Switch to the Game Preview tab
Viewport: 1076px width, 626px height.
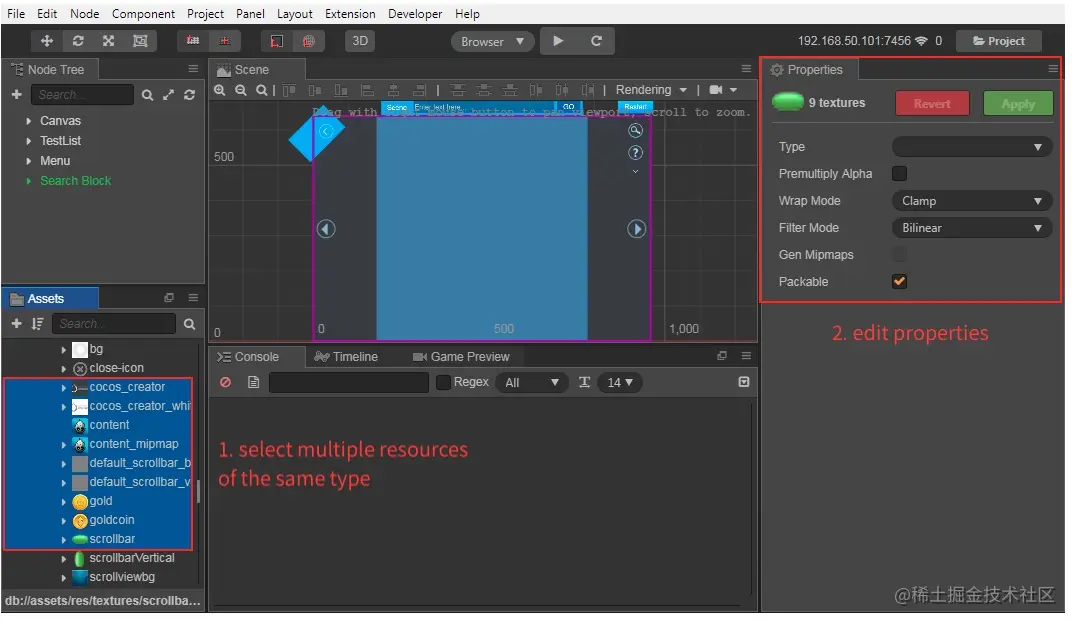coord(461,357)
